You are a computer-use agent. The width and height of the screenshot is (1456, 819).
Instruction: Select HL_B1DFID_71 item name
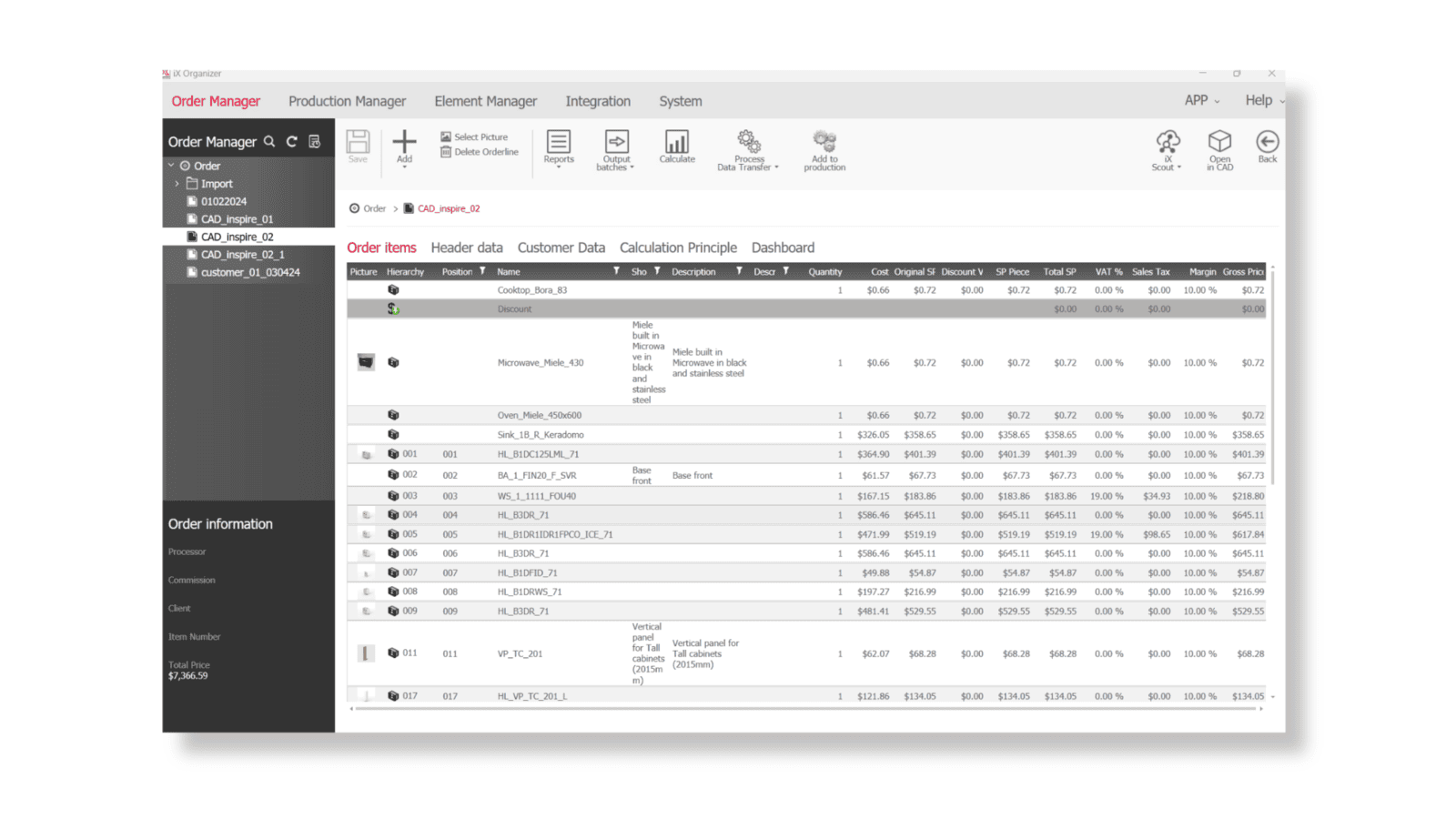click(x=527, y=572)
